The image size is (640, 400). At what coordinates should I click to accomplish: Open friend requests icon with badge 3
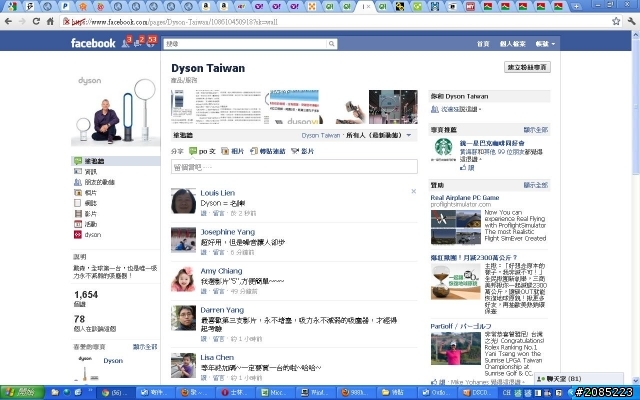[127, 42]
